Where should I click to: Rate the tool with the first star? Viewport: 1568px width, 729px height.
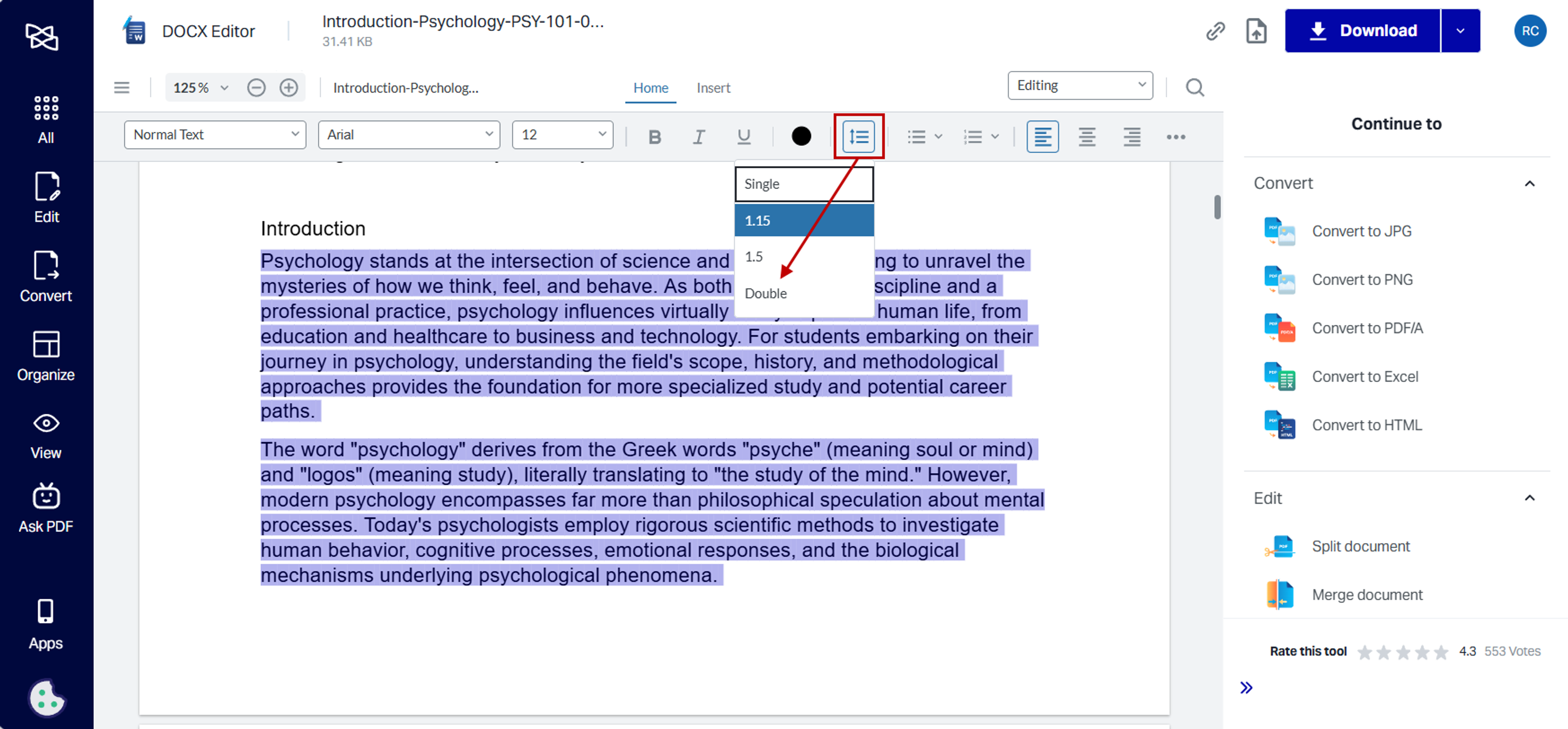coord(1365,652)
